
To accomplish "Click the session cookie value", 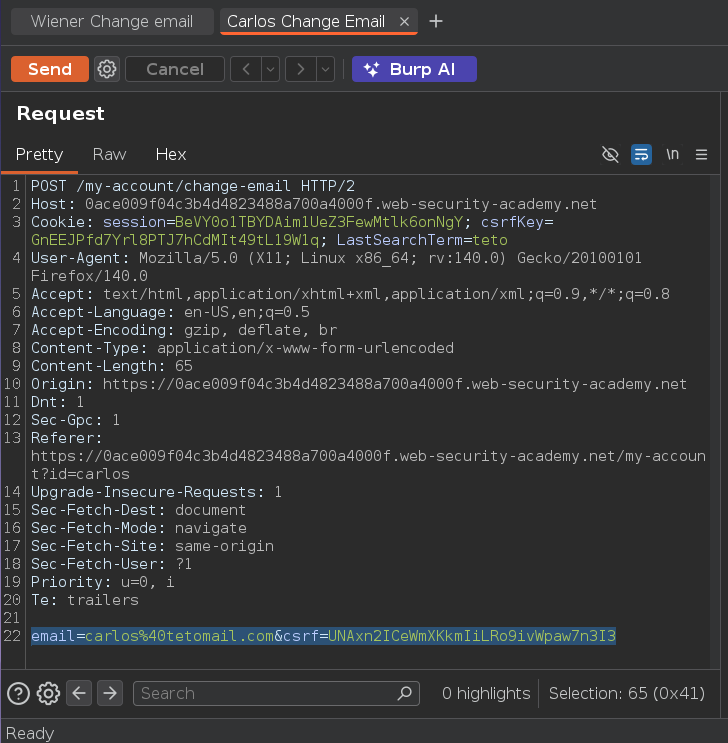I will [x=318, y=222].
